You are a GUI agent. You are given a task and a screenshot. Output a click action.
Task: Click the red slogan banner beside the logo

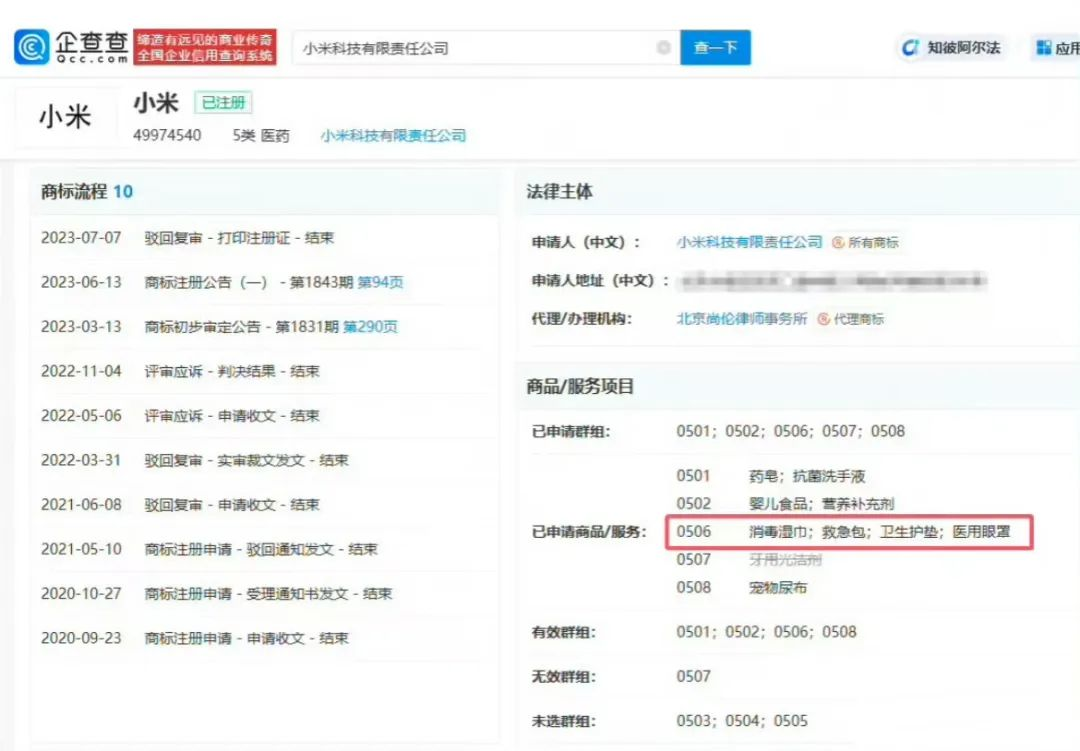(x=205, y=48)
